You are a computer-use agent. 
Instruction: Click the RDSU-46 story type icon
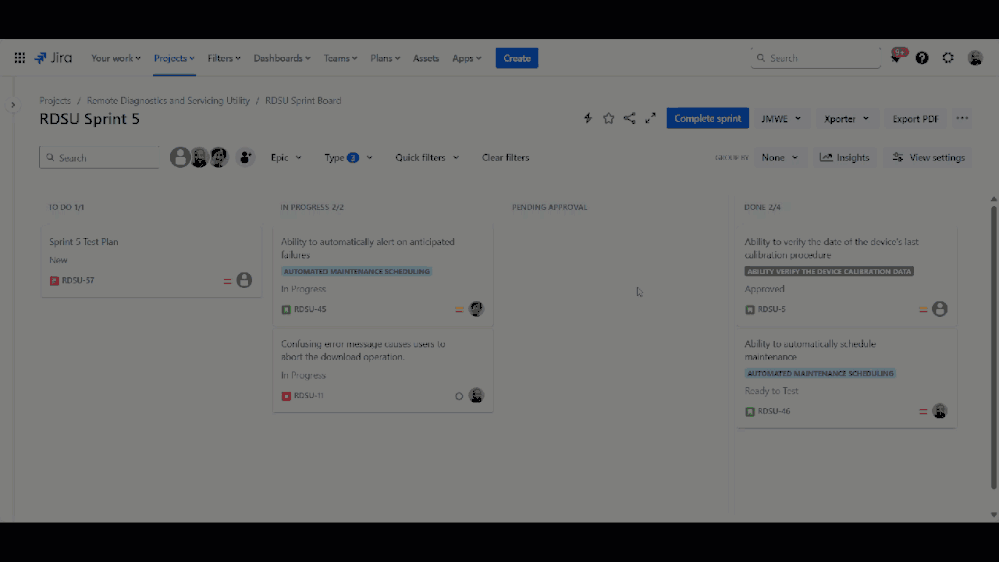(750, 412)
